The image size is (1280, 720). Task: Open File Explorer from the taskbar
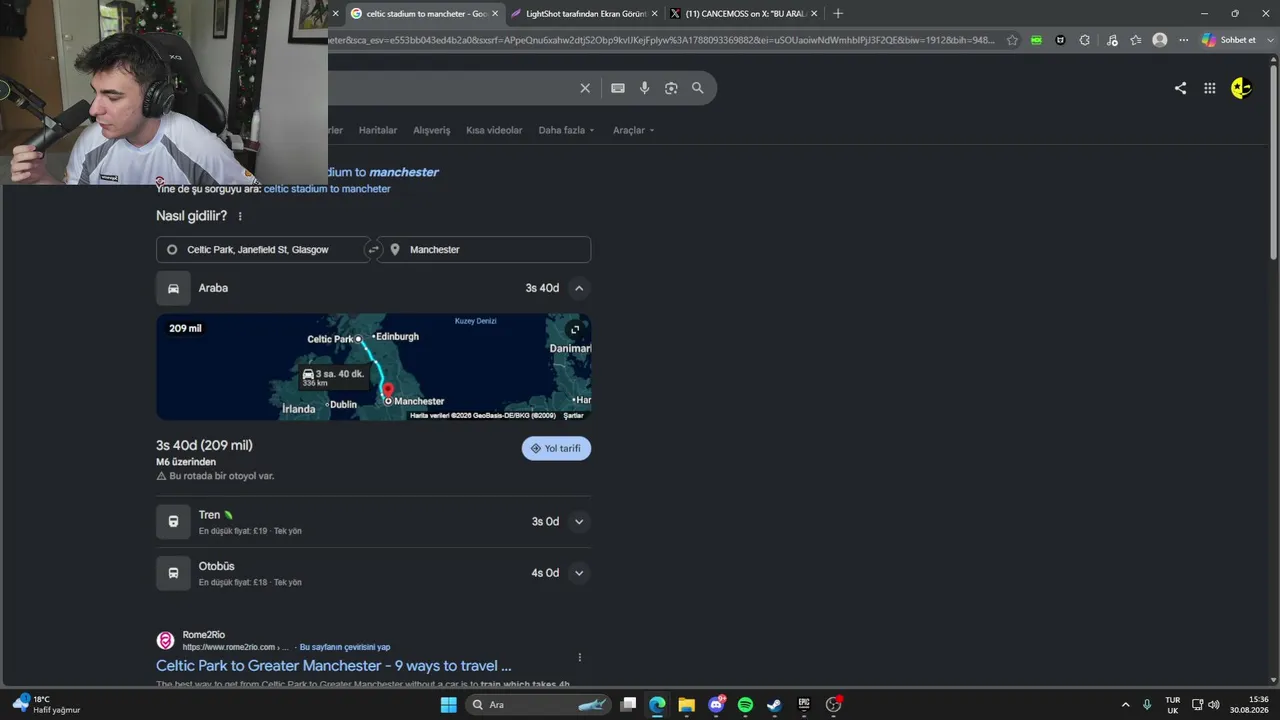tap(686, 705)
